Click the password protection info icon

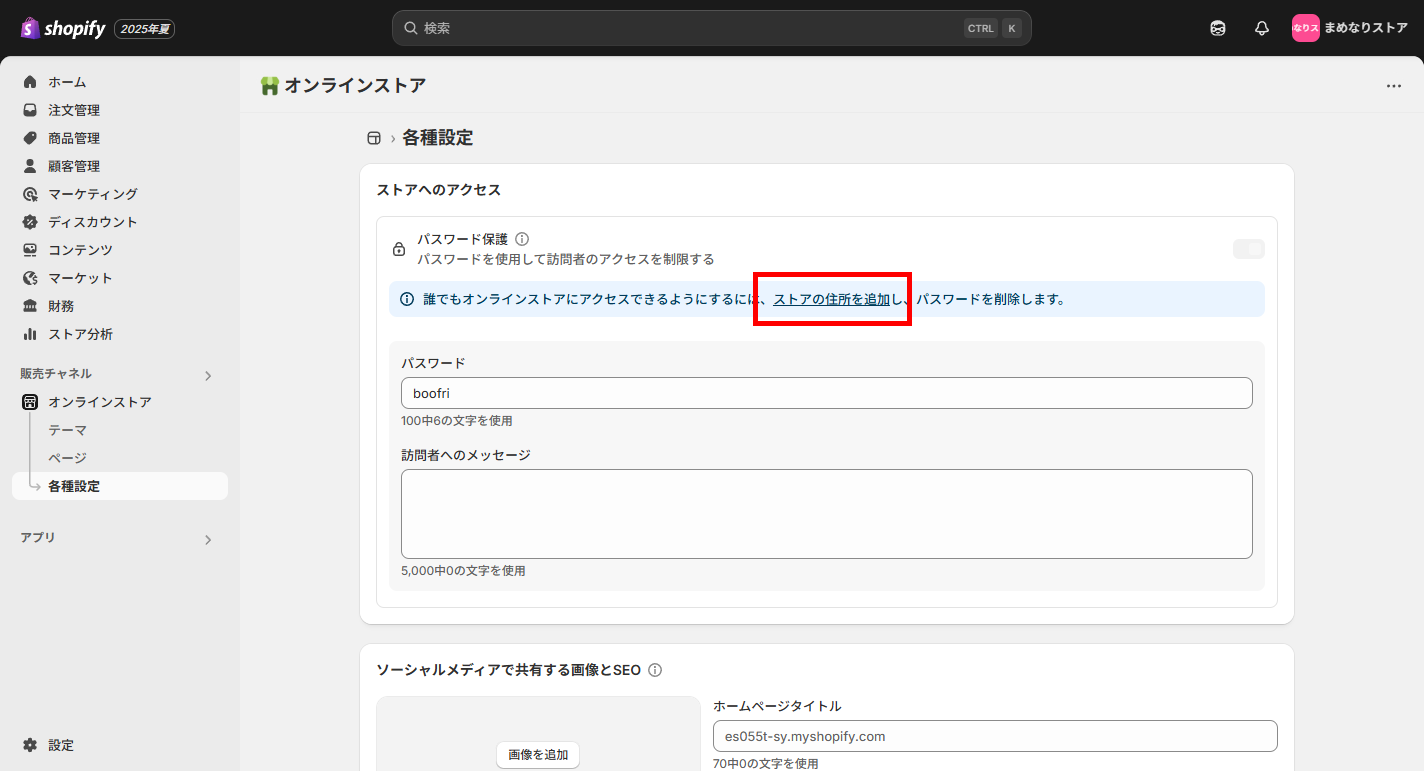522,239
